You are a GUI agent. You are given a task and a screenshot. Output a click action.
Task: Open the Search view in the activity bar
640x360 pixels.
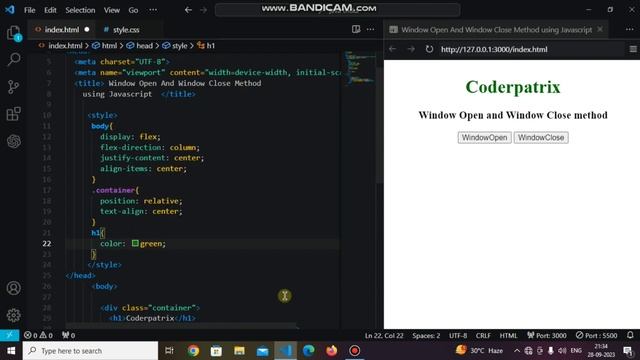click(13, 60)
